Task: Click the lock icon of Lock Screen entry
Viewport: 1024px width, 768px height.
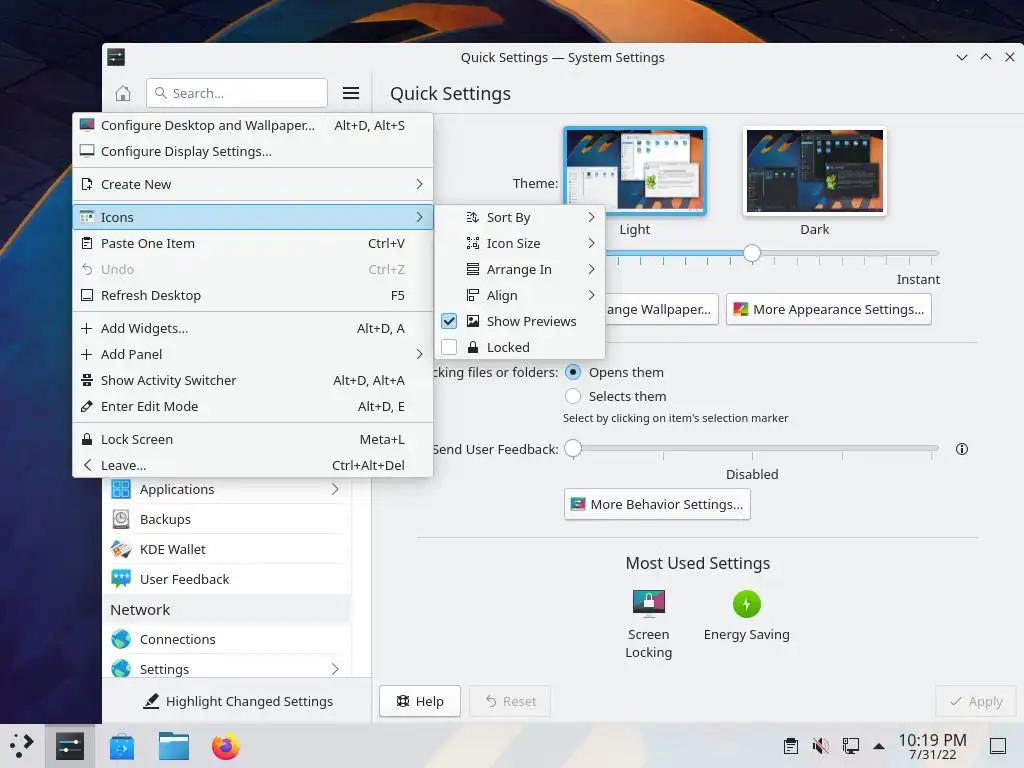Action: [x=86, y=440]
